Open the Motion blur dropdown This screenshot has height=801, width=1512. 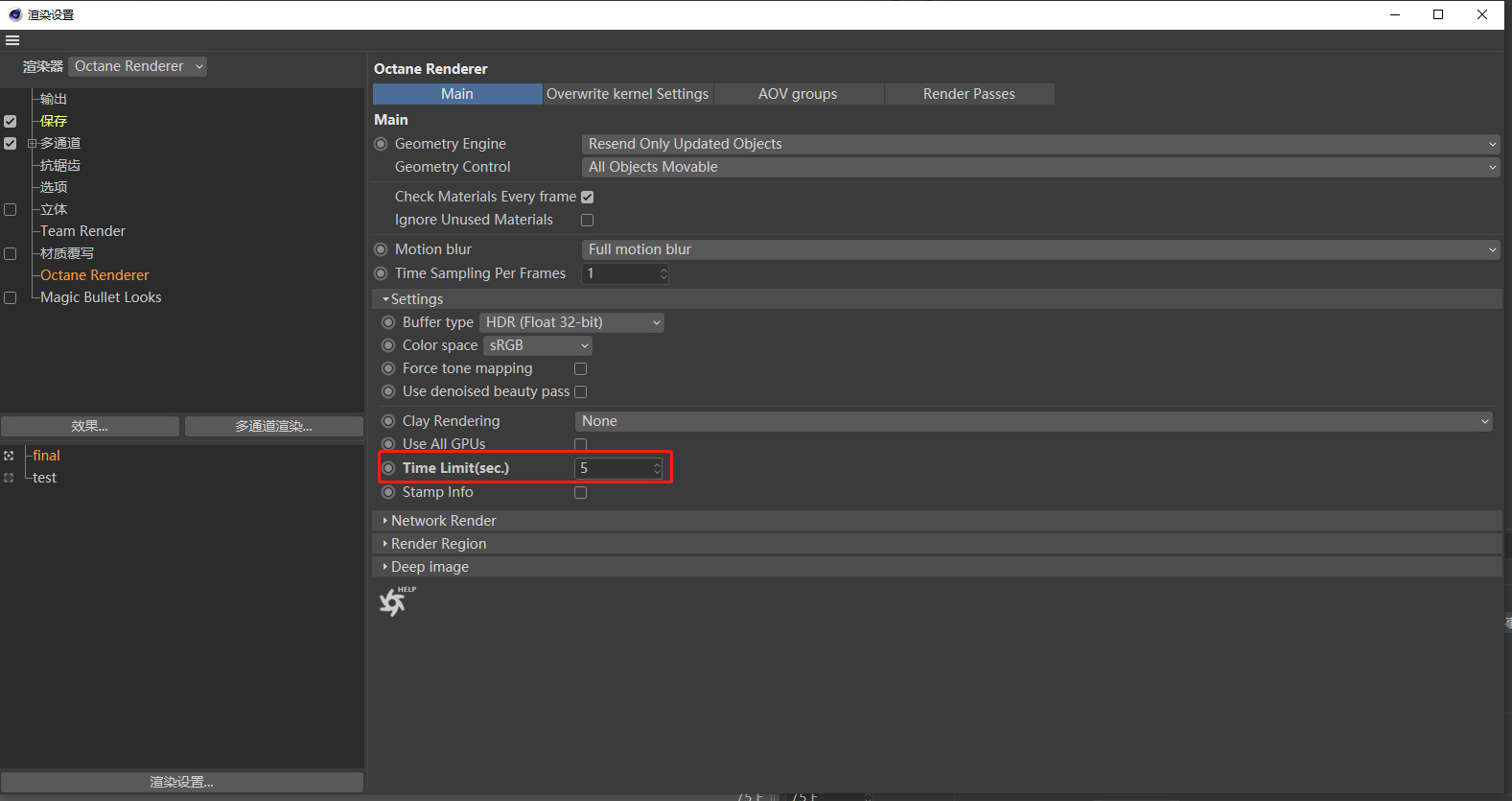pyautogui.click(x=1040, y=249)
